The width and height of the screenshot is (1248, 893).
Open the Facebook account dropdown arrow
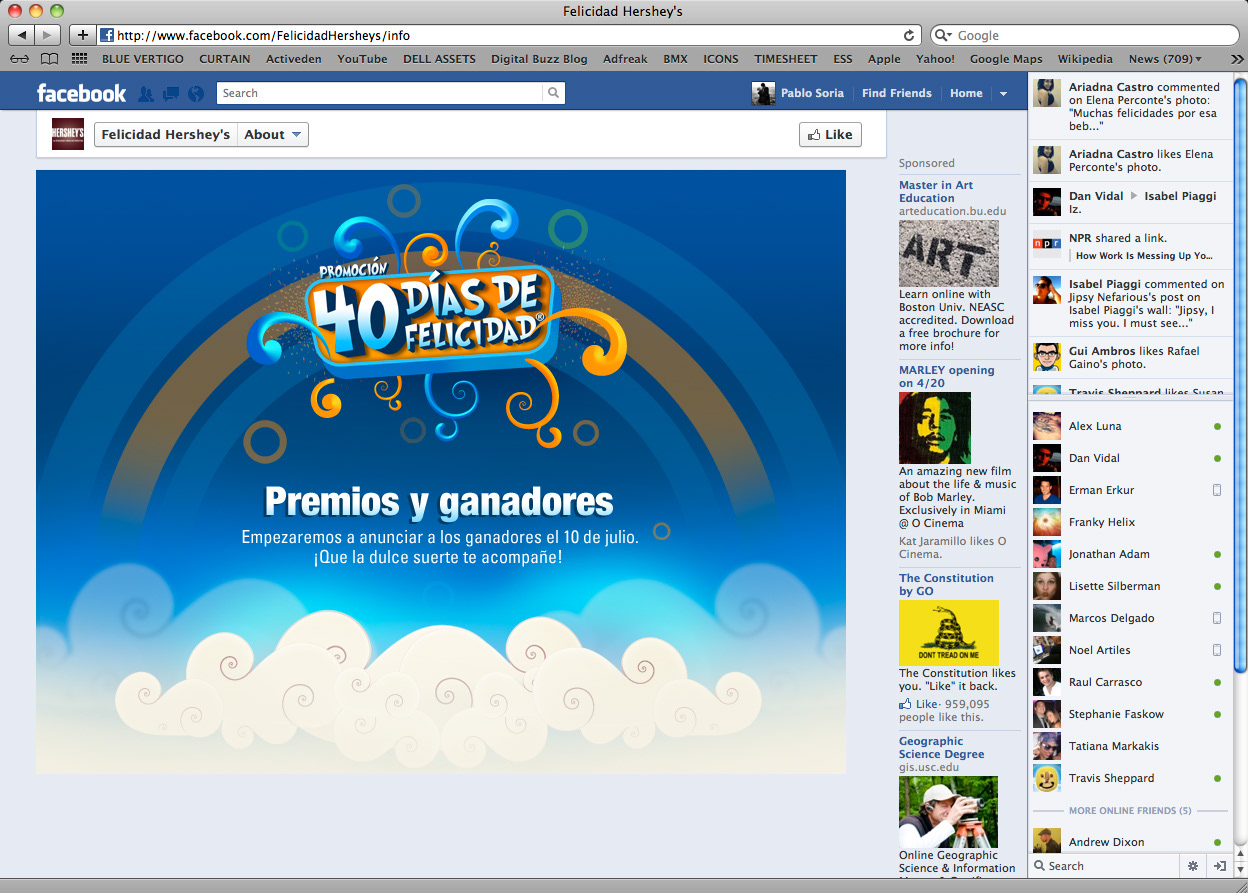pos(1003,93)
